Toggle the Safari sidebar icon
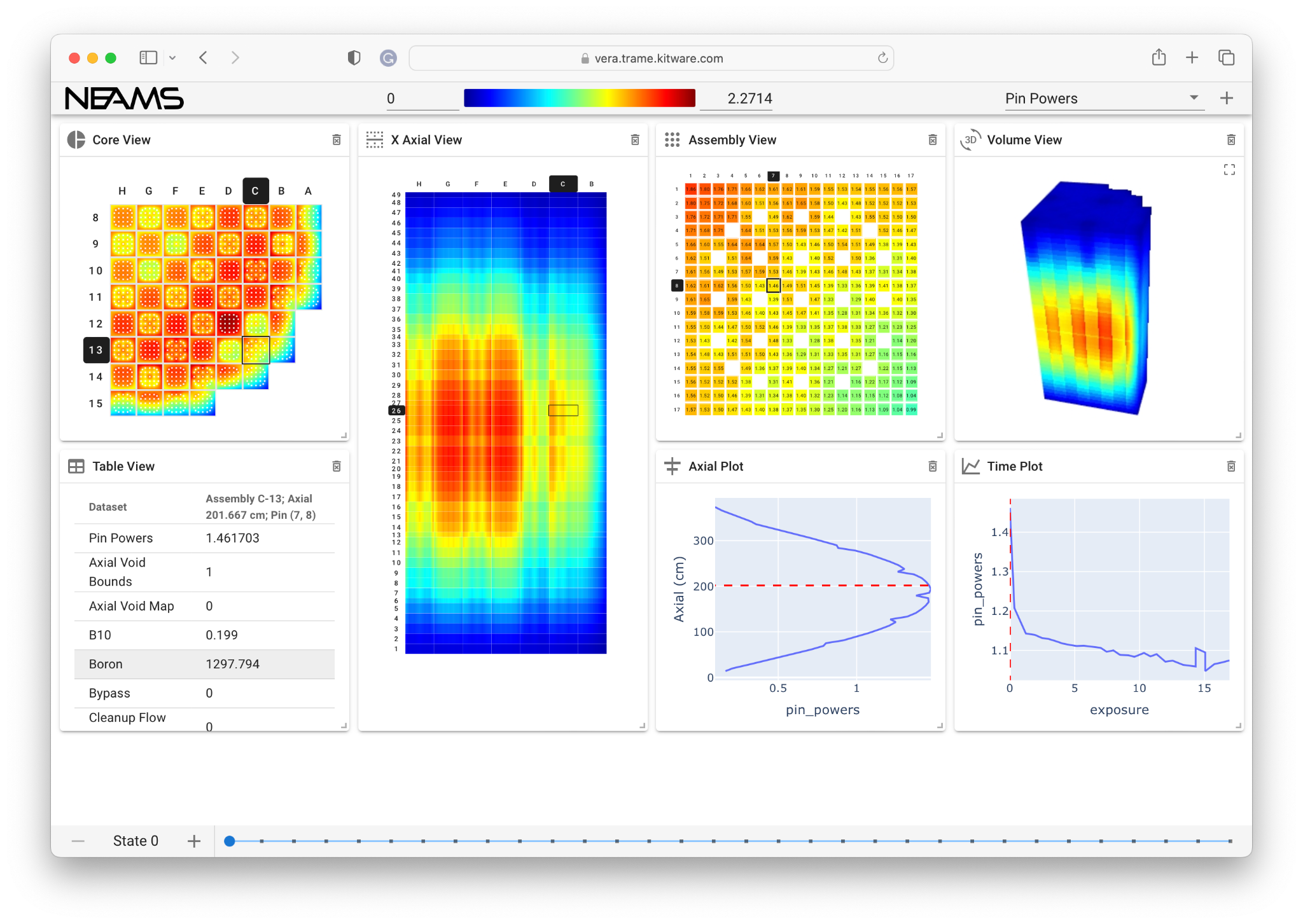The width and height of the screenshot is (1303, 924). pos(148,57)
